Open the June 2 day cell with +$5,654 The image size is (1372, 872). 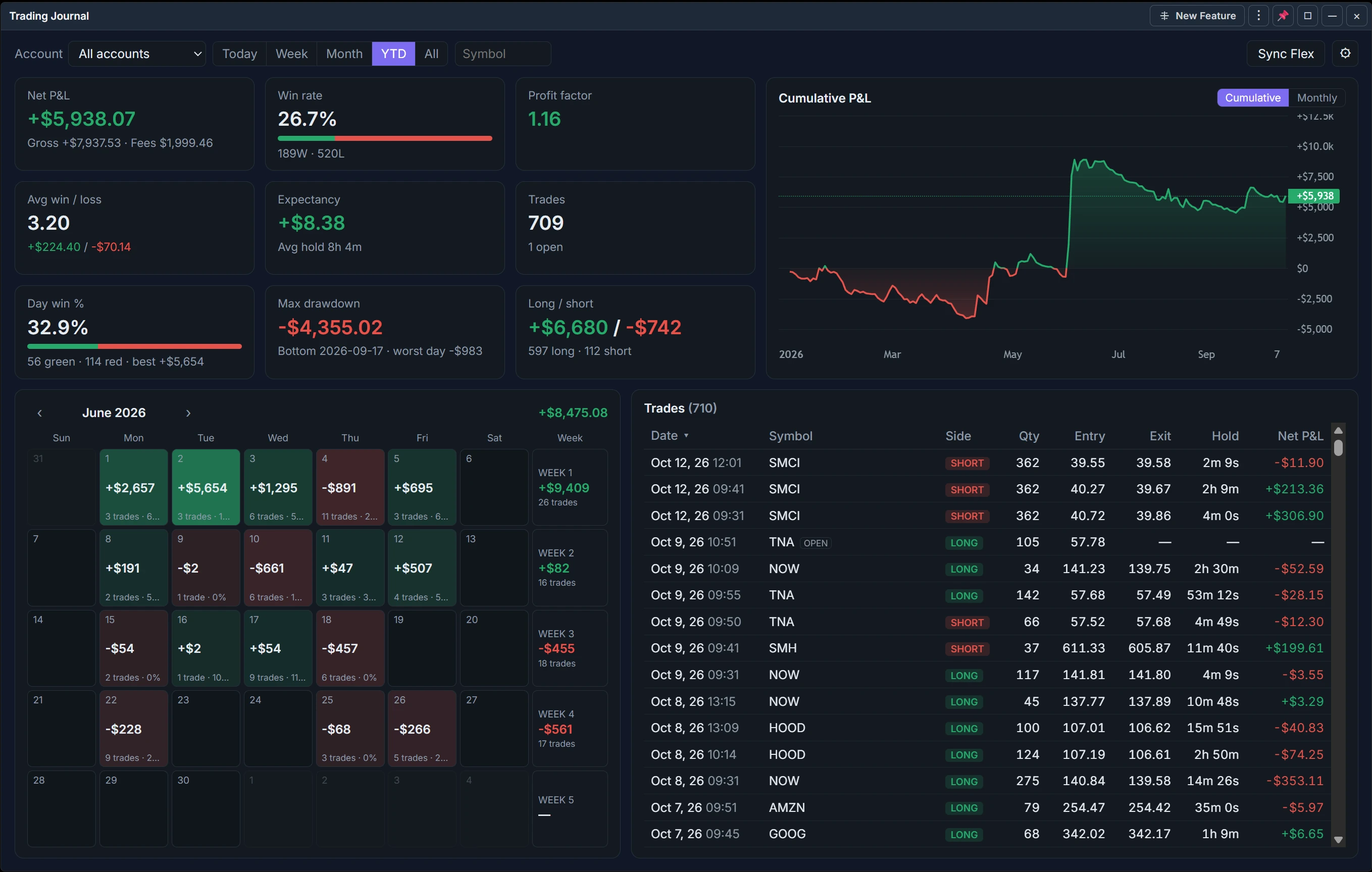pos(206,487)
